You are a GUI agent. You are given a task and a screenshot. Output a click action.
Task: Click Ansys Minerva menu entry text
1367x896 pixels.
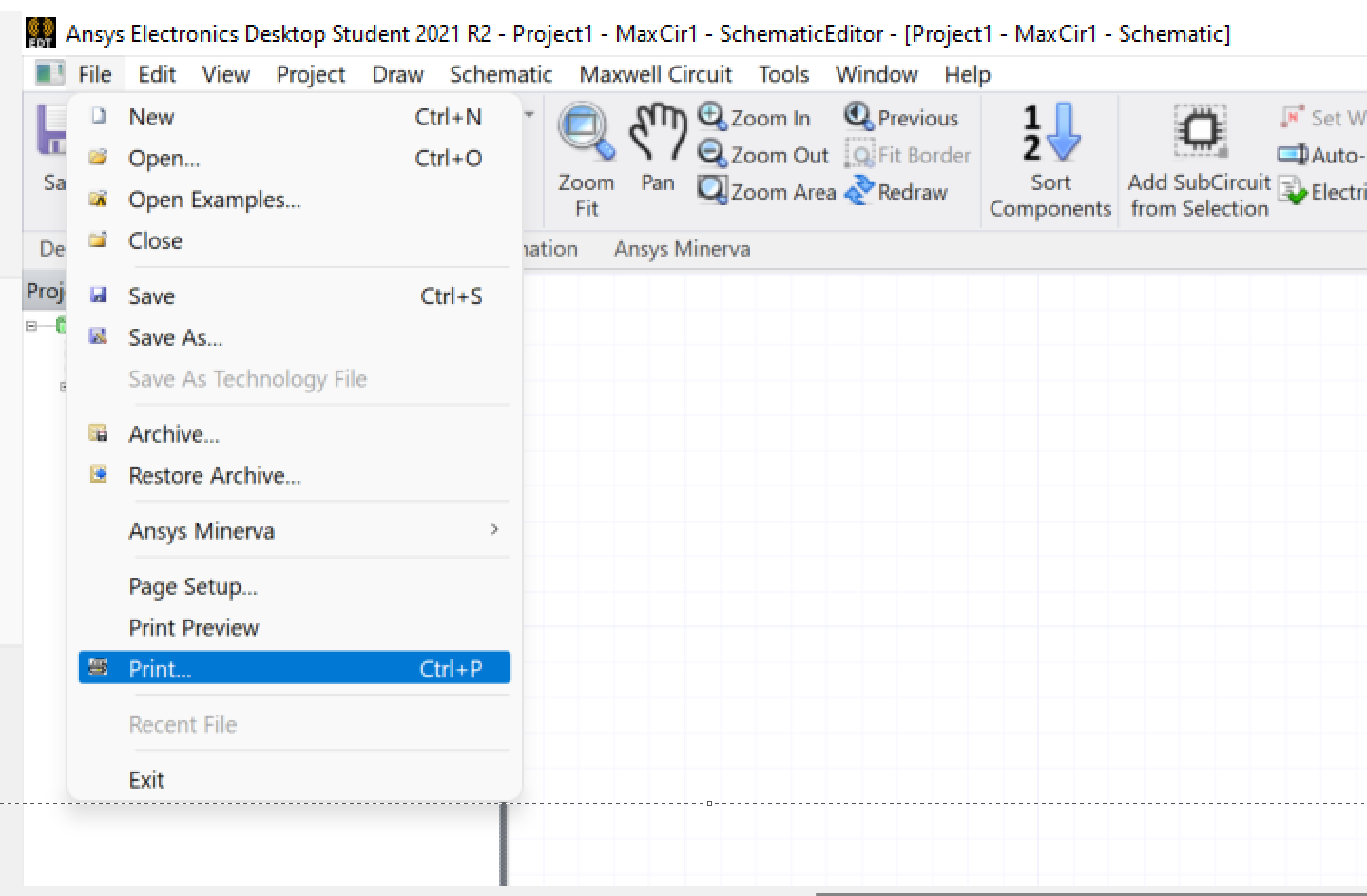[202, 530]
